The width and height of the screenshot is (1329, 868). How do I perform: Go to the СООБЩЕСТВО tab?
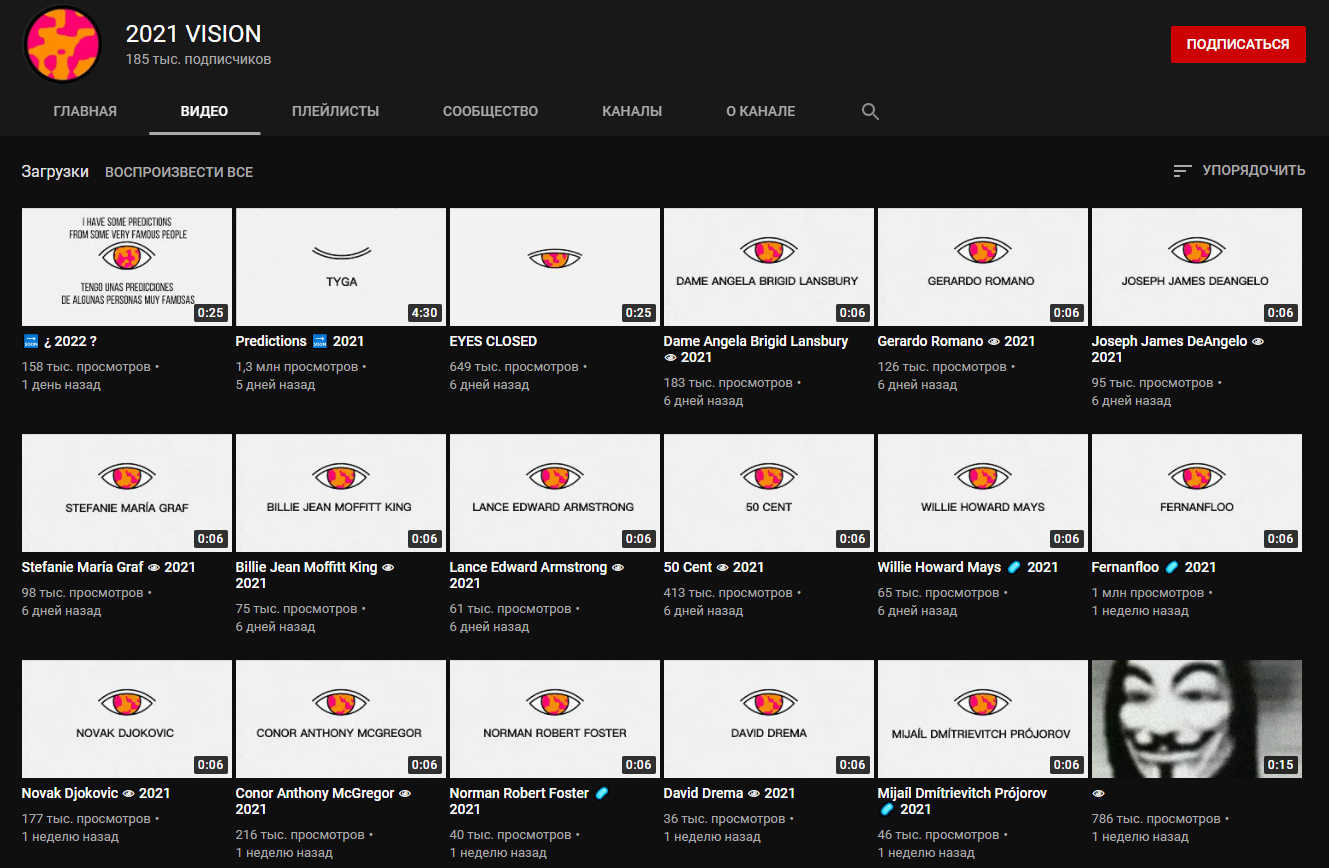coord(491,111)
